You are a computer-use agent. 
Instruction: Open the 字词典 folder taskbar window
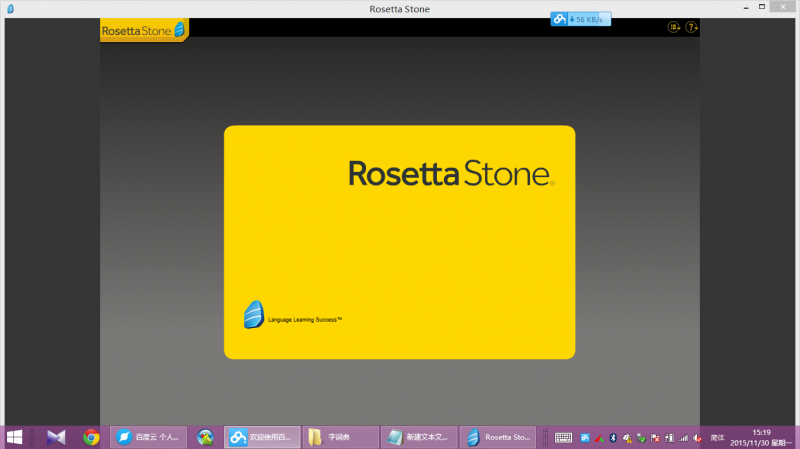pyautogui.click(x=341, y=437)
